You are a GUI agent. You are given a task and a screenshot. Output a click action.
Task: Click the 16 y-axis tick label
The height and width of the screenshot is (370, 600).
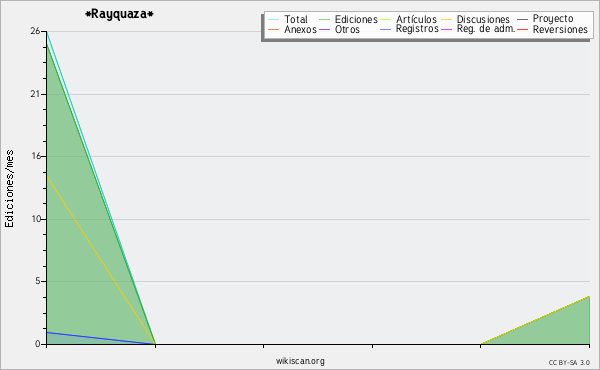tap(35, 156)
